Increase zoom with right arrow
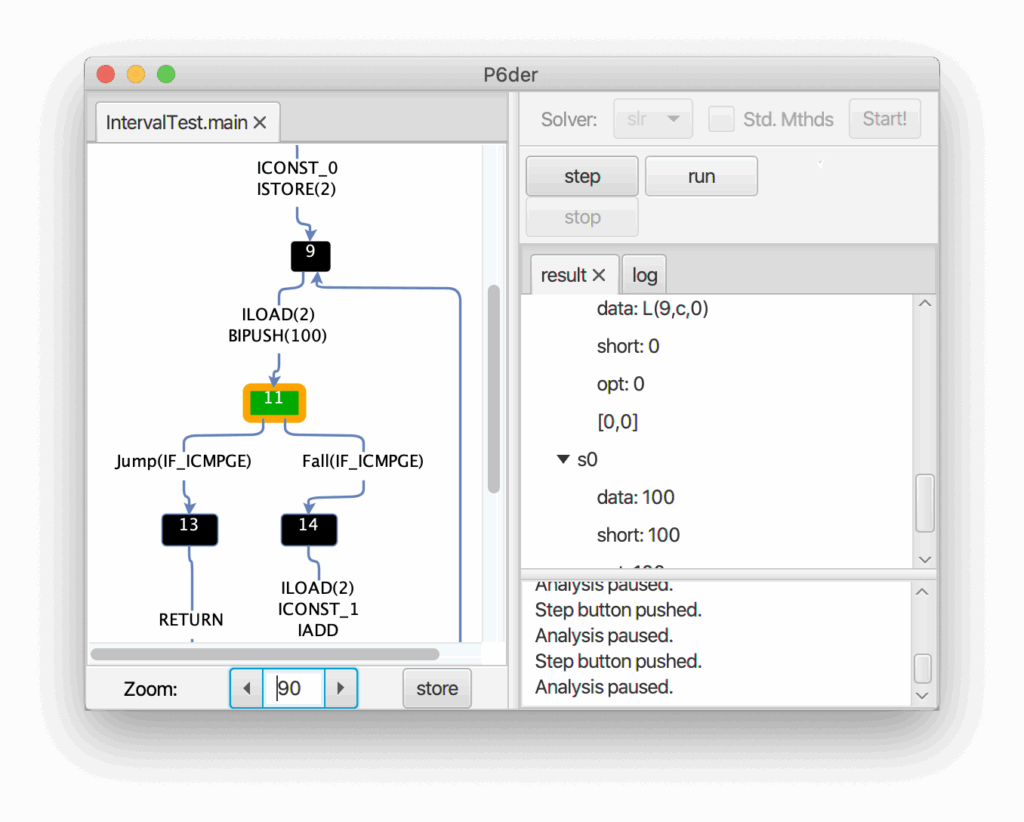 pos(341,688)
